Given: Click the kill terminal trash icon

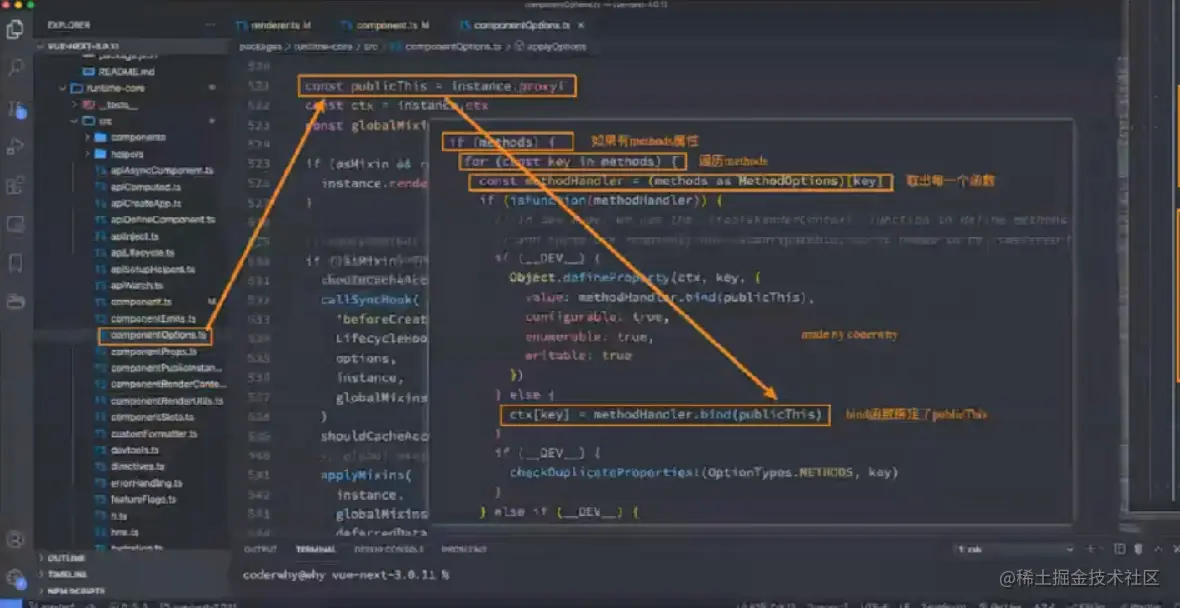Looking at the screenshot, I should coord(1139,549).
